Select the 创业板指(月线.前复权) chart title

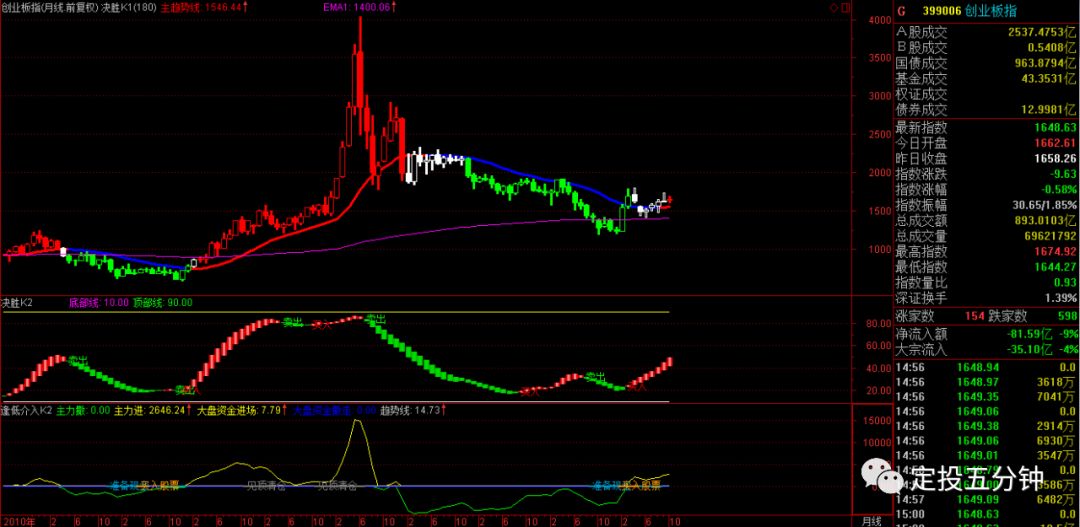tap(50, 8)
